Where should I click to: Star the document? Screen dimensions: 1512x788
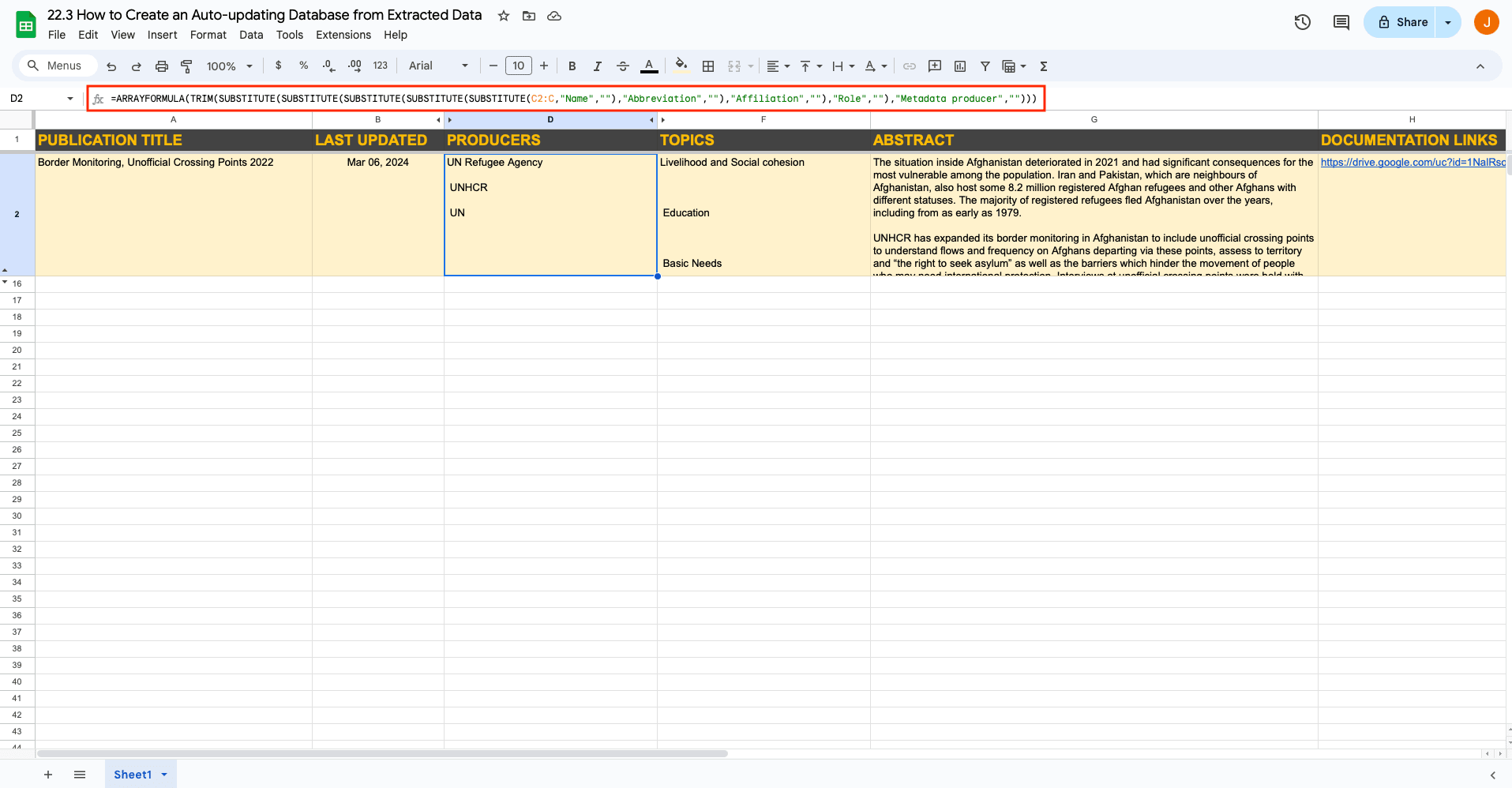tap(504, 16)
